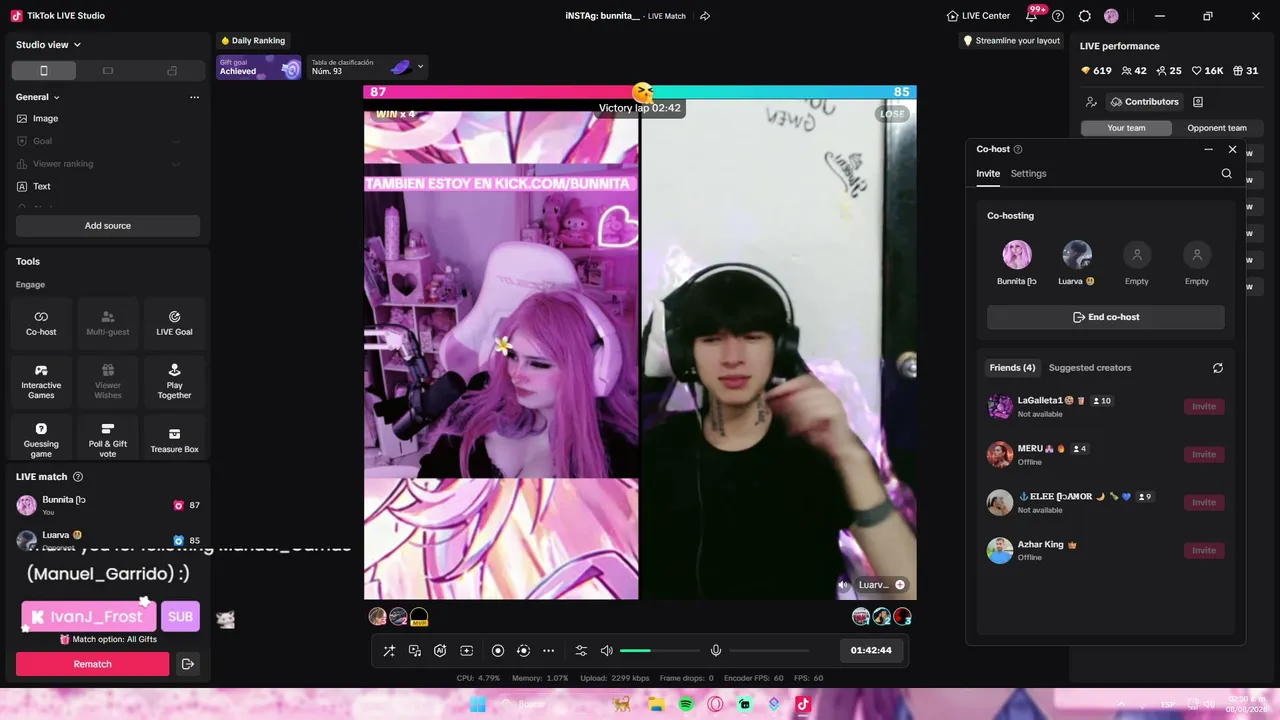Screen dimensions: 1280x720
Task: Open General section more options
Action: [x=194, y=97]
